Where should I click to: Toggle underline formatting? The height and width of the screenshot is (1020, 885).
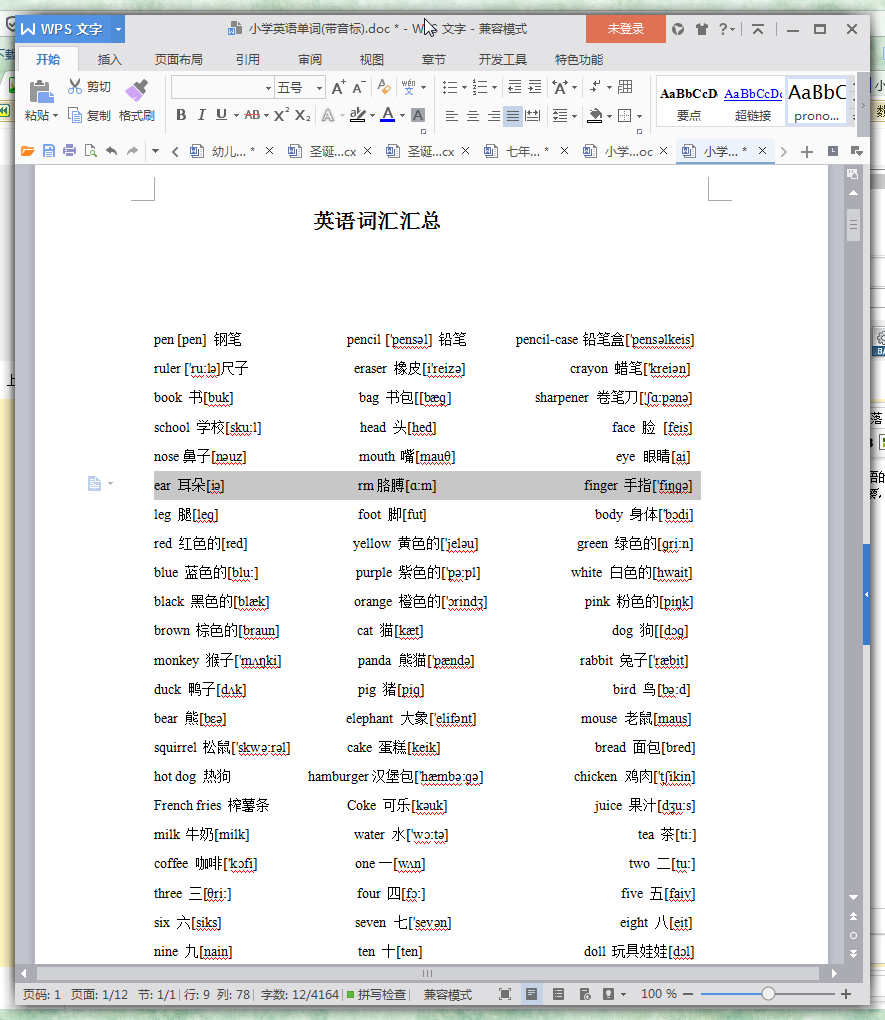point(221,115)
